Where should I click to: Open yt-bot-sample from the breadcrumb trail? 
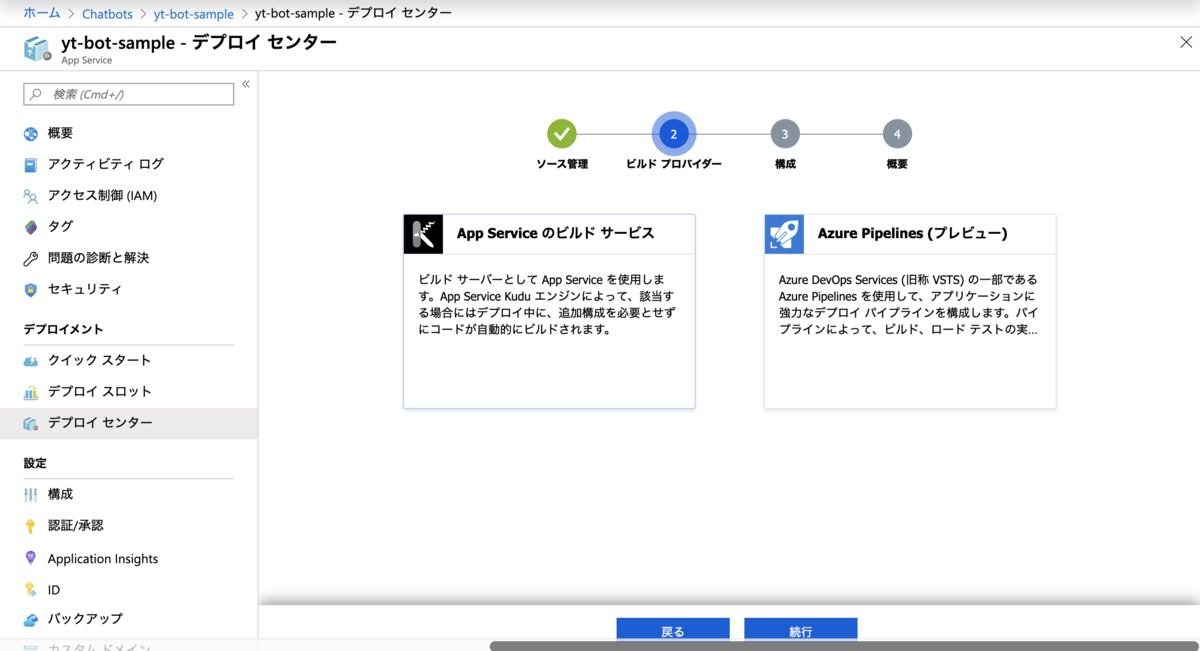click(x=194, y=13)
